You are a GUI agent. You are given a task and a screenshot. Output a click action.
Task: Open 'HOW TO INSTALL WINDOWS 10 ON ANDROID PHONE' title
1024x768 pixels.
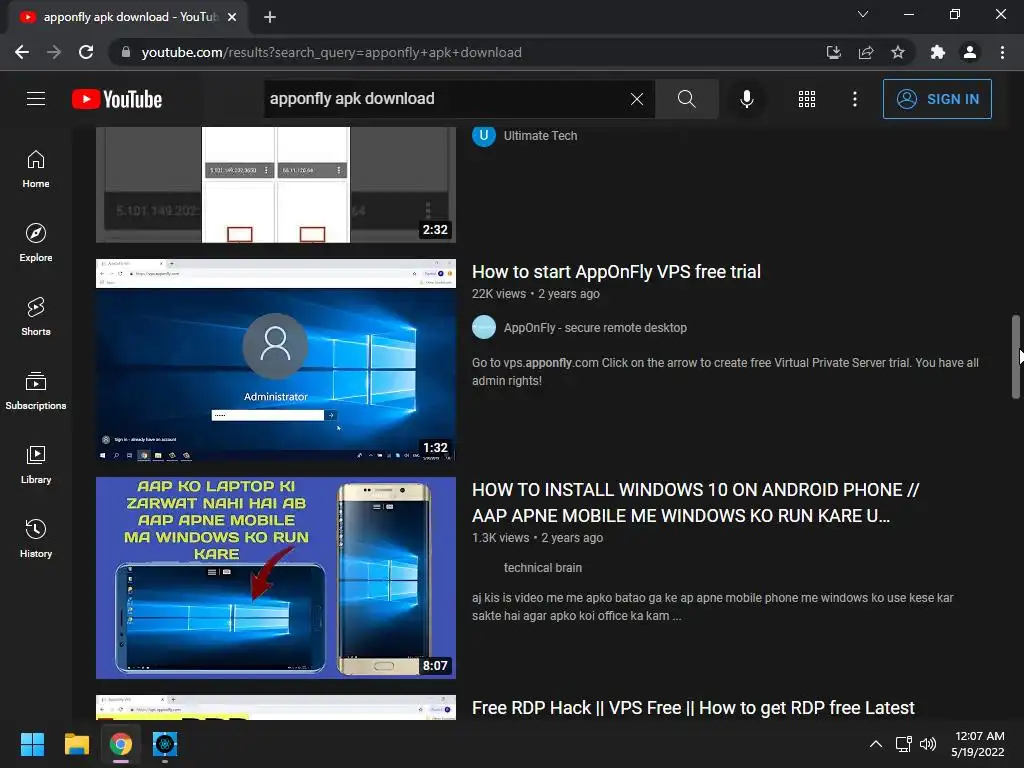[x=696, y=503]
